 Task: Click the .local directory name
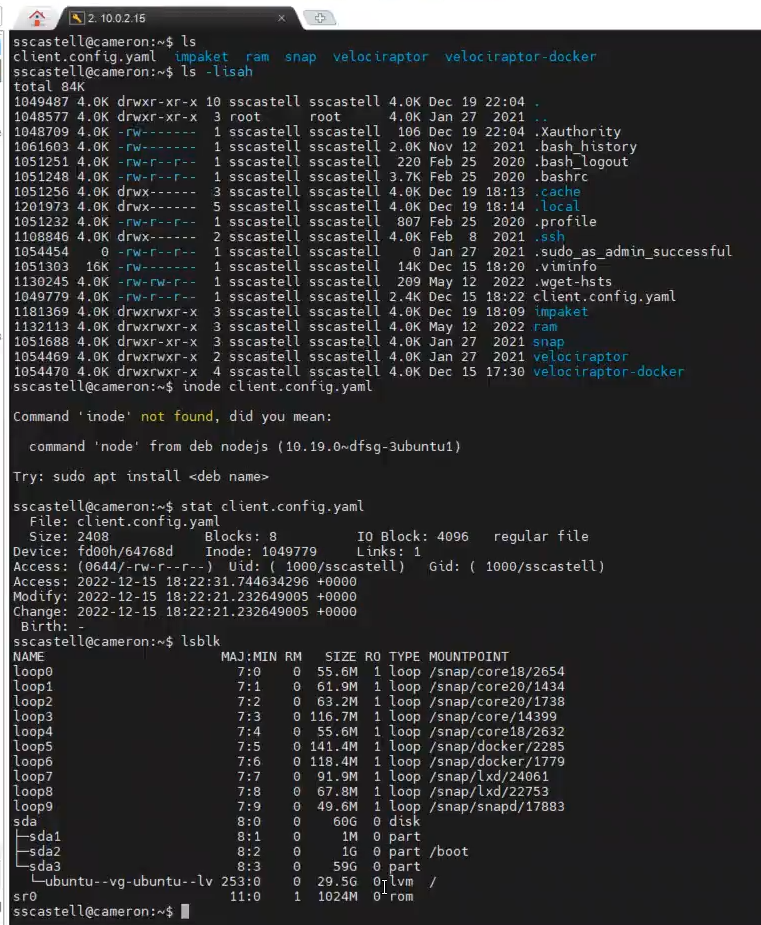pyautogui.click(x=557, y=206)
